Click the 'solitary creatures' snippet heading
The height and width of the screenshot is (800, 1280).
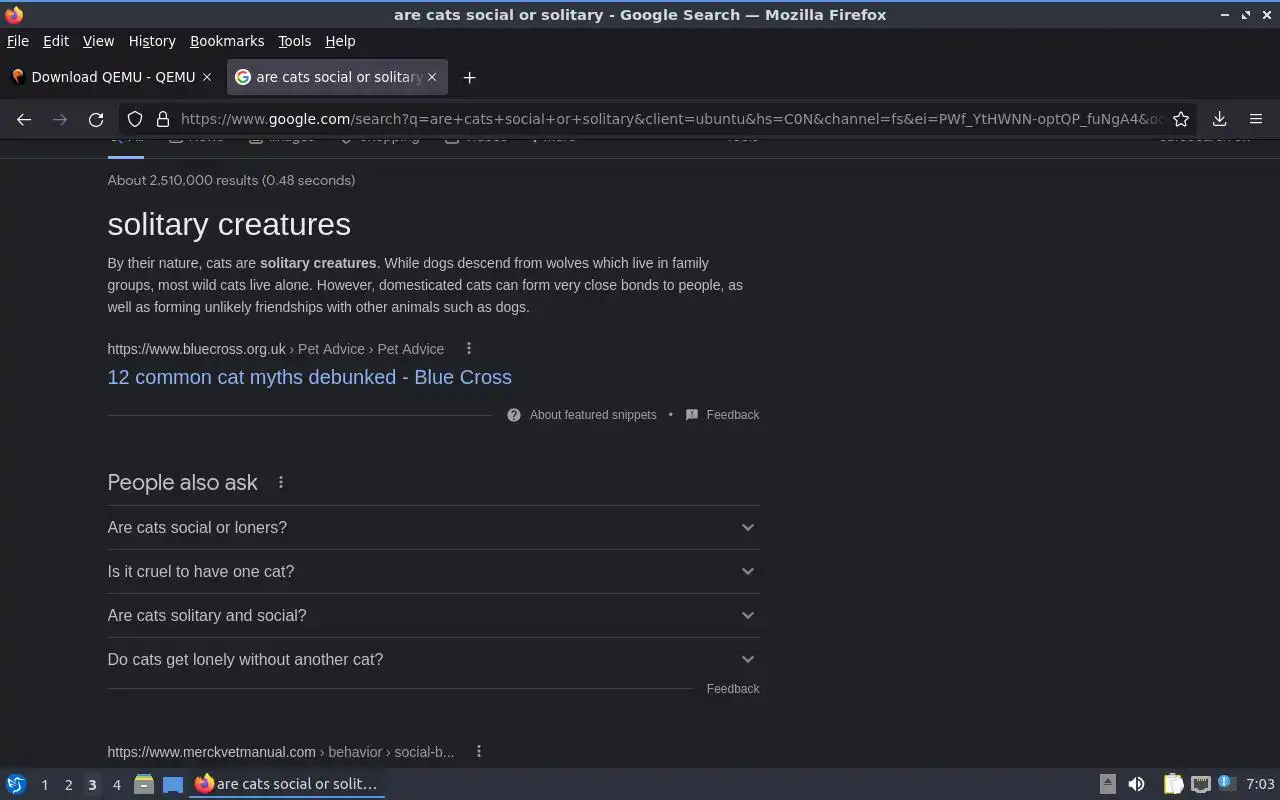click(229, 224)
